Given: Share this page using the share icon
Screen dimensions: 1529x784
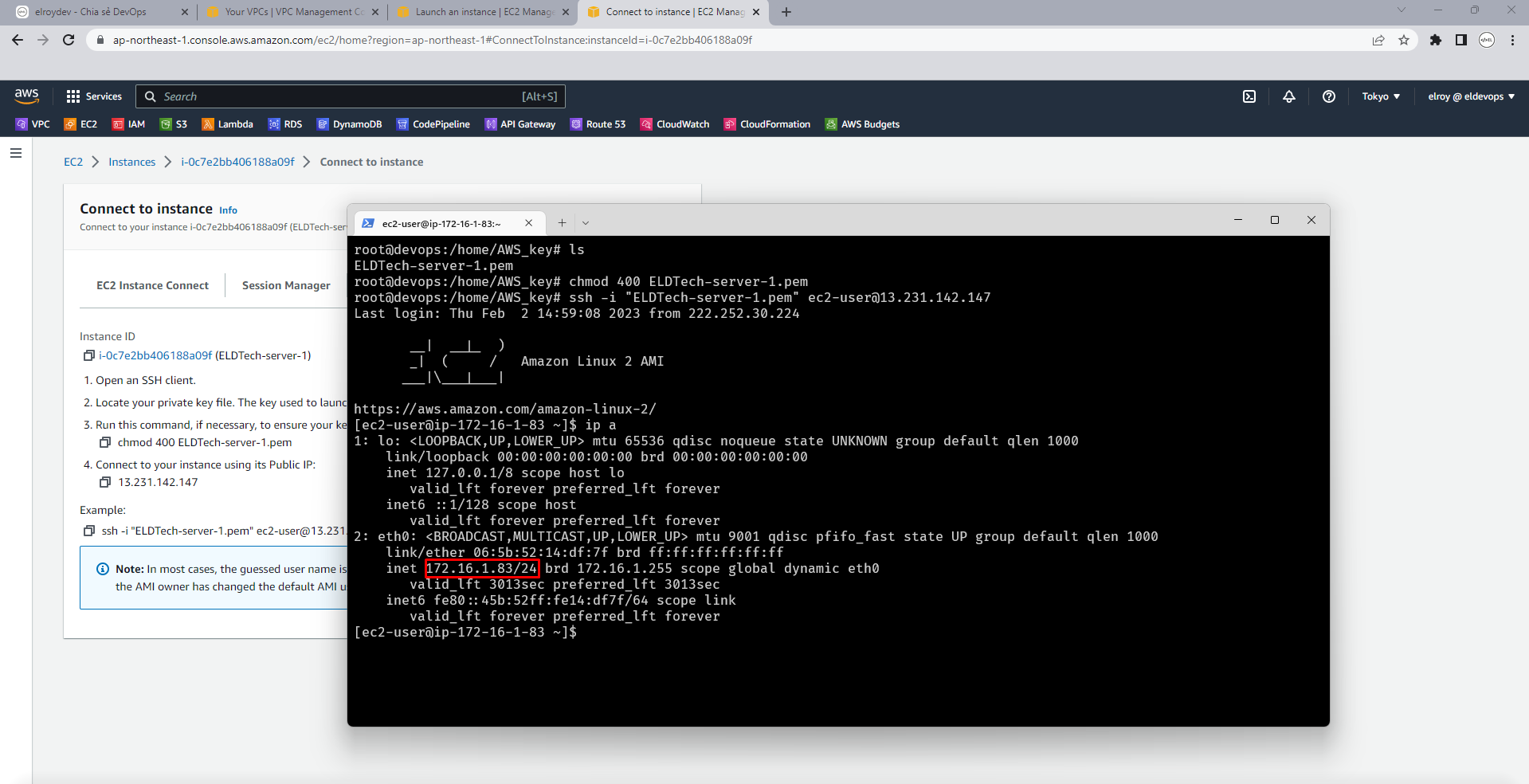Looking at the screenshot, I should click(x=1378, y=40).
